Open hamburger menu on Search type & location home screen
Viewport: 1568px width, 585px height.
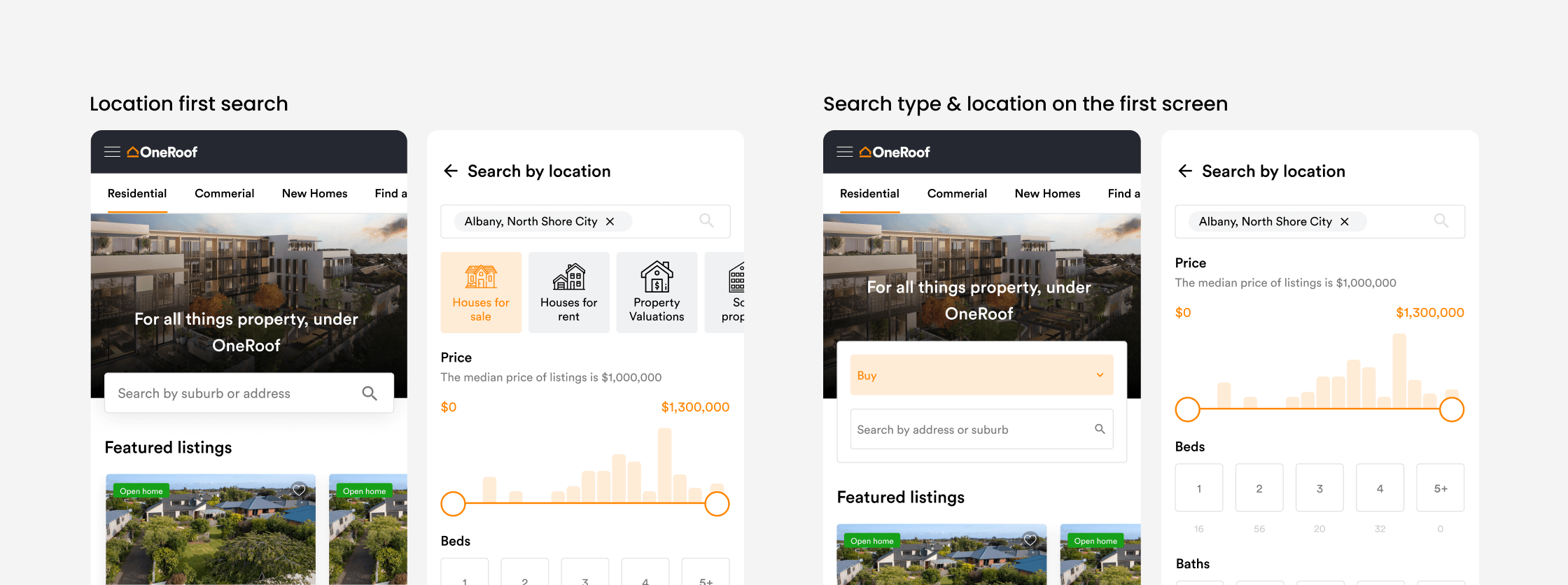tap(845, 152)
